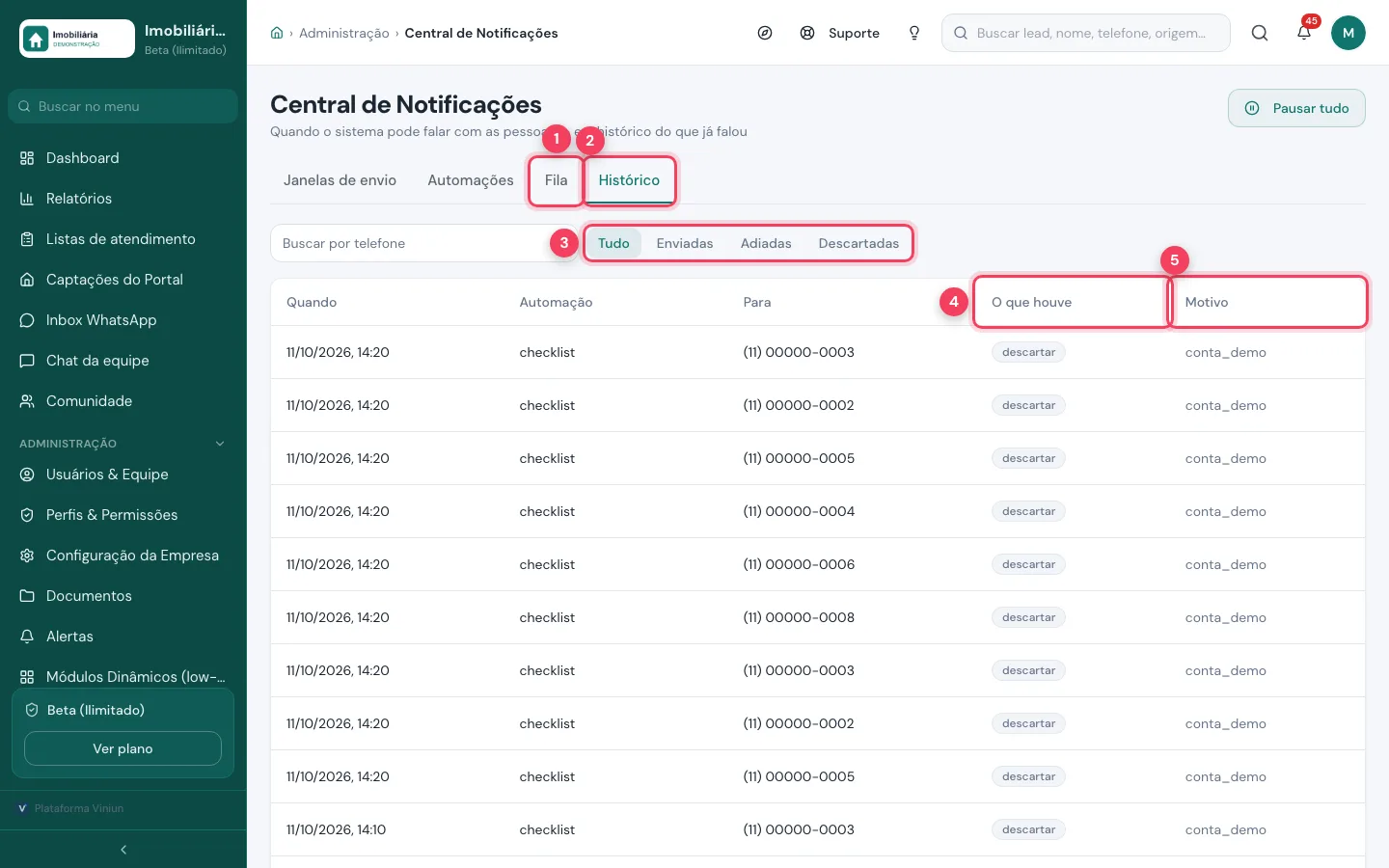Select the Histórico tab
The width and height of the screenshot is (1389, 868).
coord(629,180)
